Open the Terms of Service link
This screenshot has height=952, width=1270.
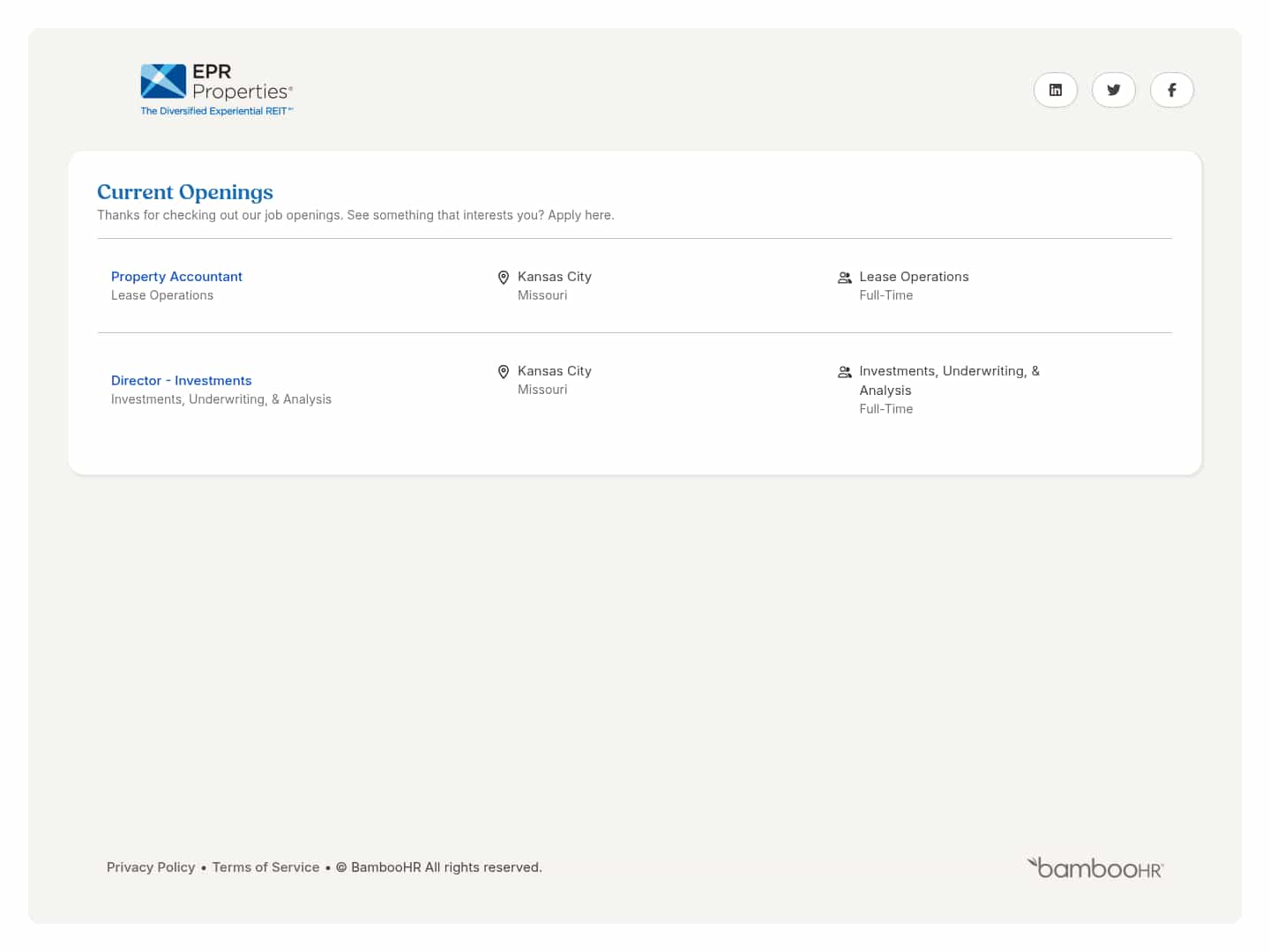(x=265, y=867)
